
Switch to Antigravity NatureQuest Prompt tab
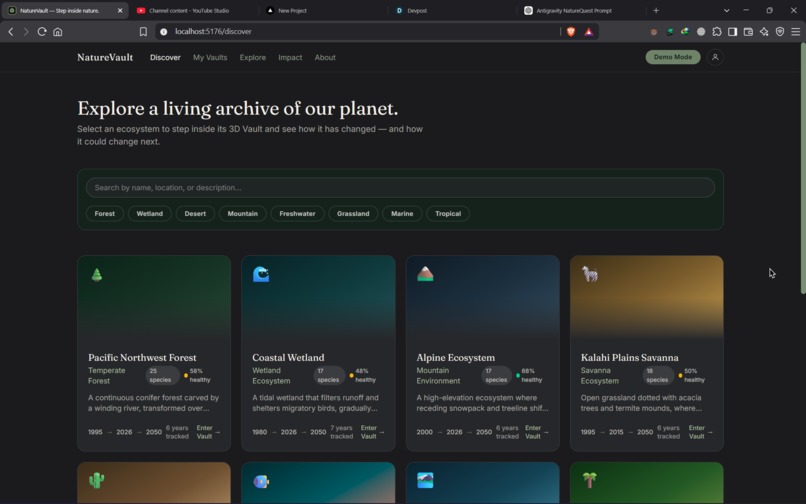click(580, 10)
